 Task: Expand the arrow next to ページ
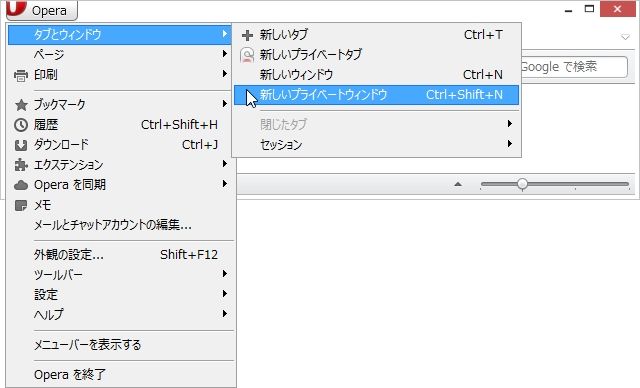(x=224, y=53)
